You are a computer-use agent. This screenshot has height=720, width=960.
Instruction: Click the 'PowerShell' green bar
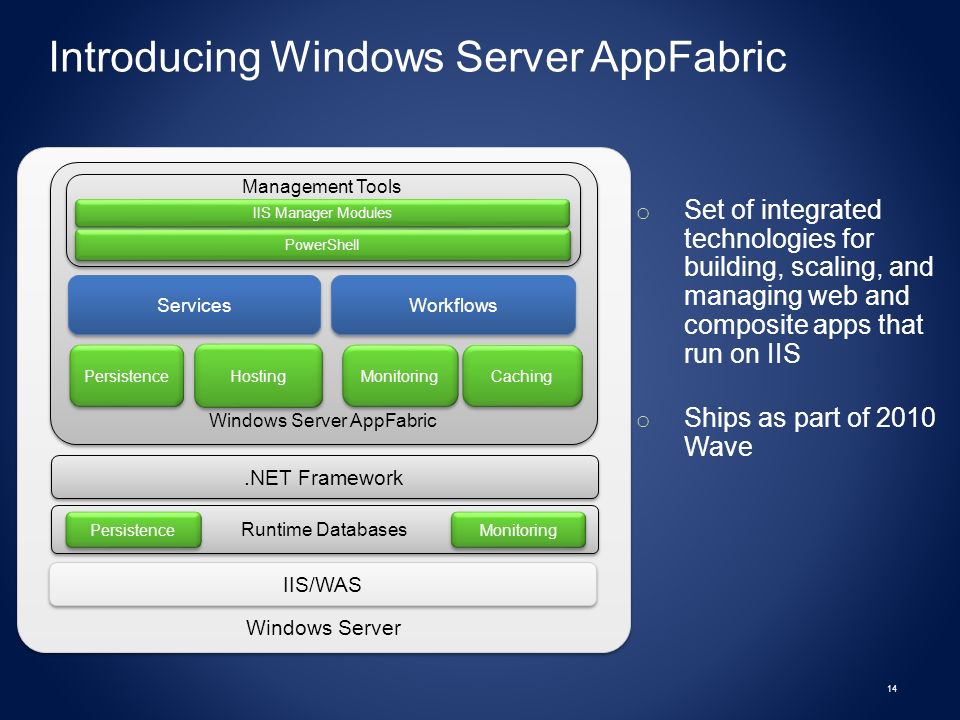pyautogui.click(x=322, y=245)
